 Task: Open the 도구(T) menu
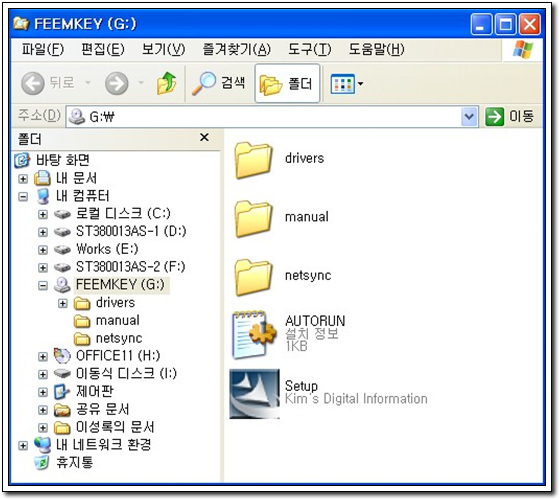click(x=310, y=49)
